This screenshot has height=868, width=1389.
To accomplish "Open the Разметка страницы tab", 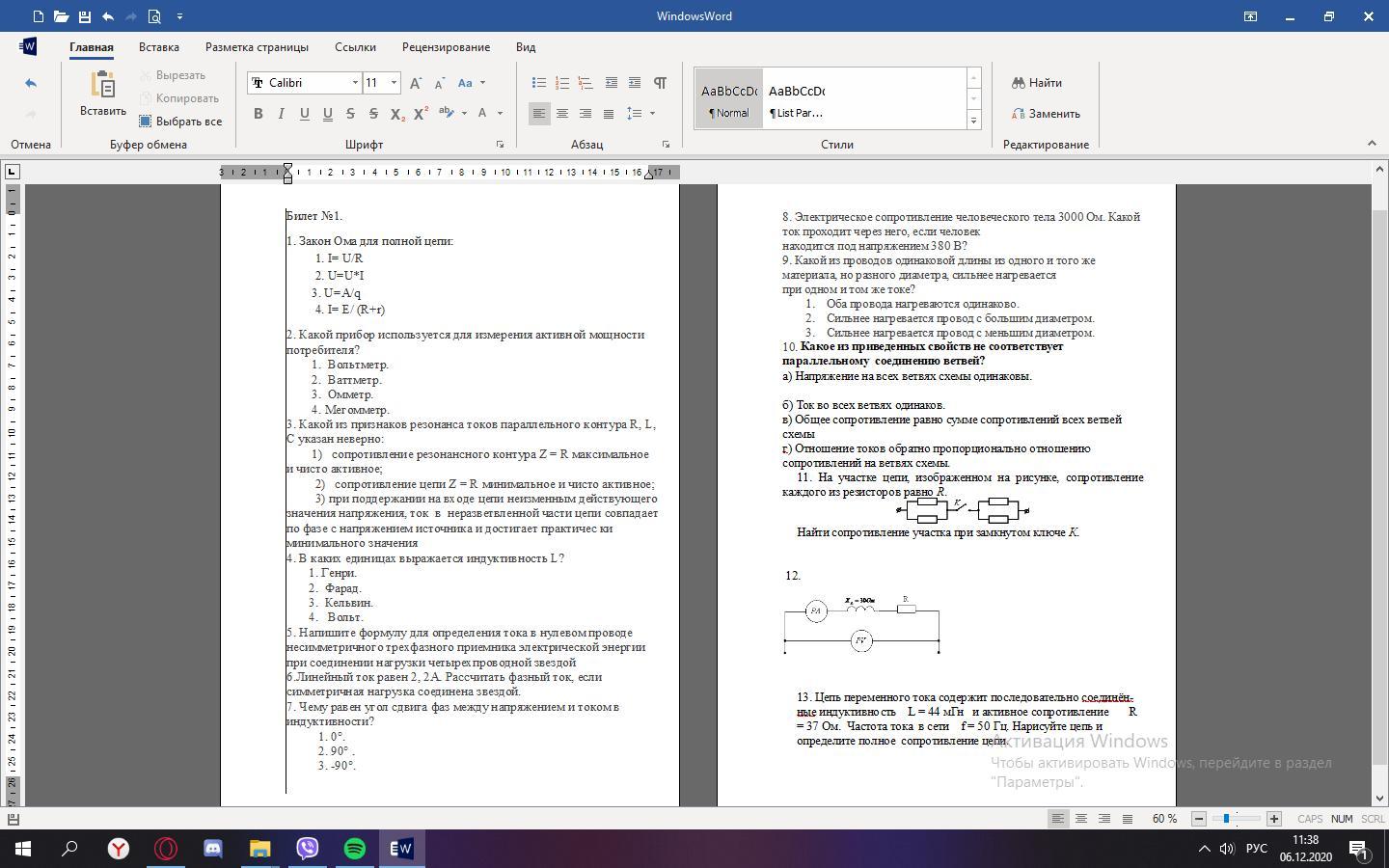I will point(257,47).
